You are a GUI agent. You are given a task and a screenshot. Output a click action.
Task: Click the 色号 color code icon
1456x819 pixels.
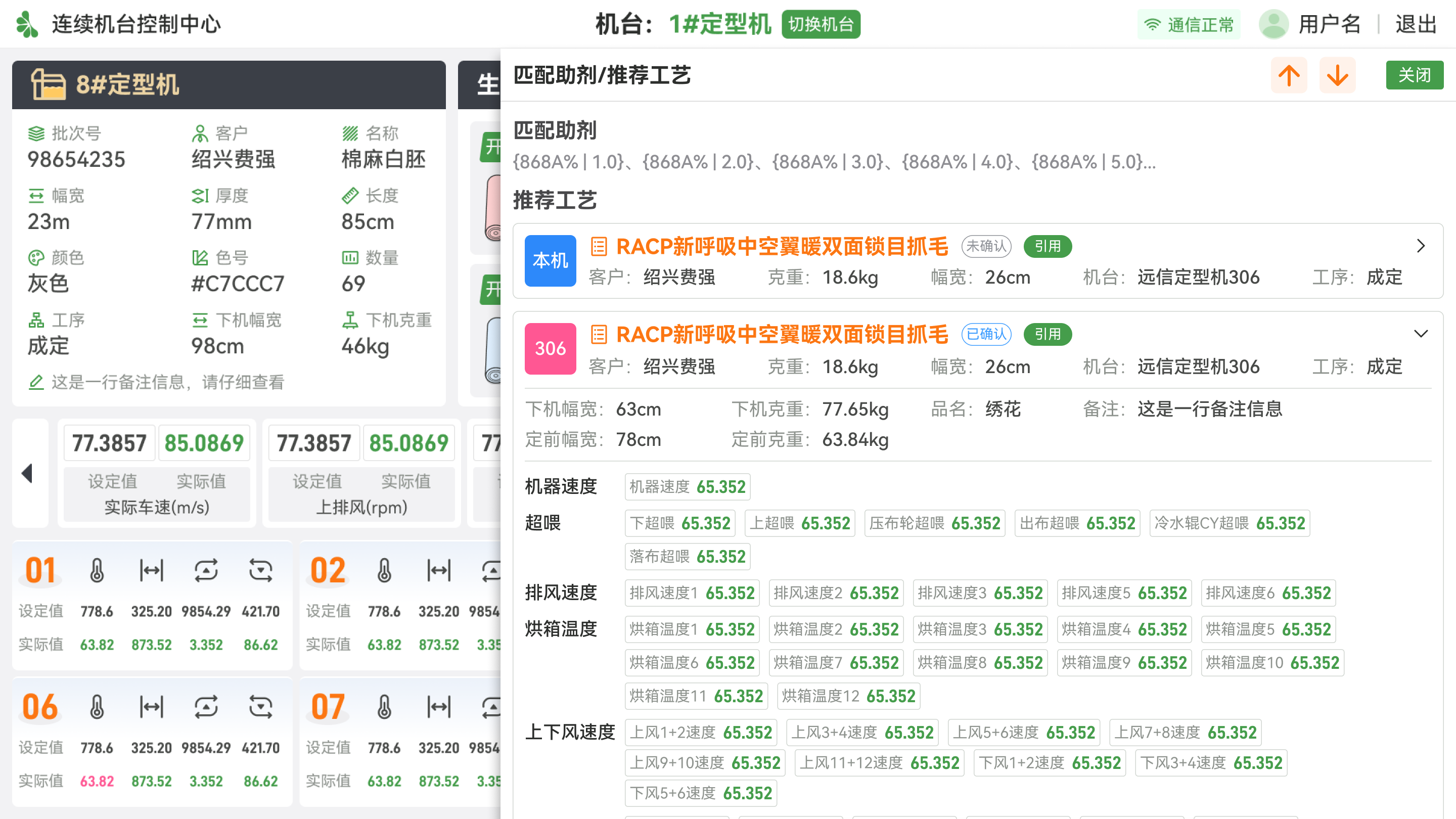click(200, 258)
